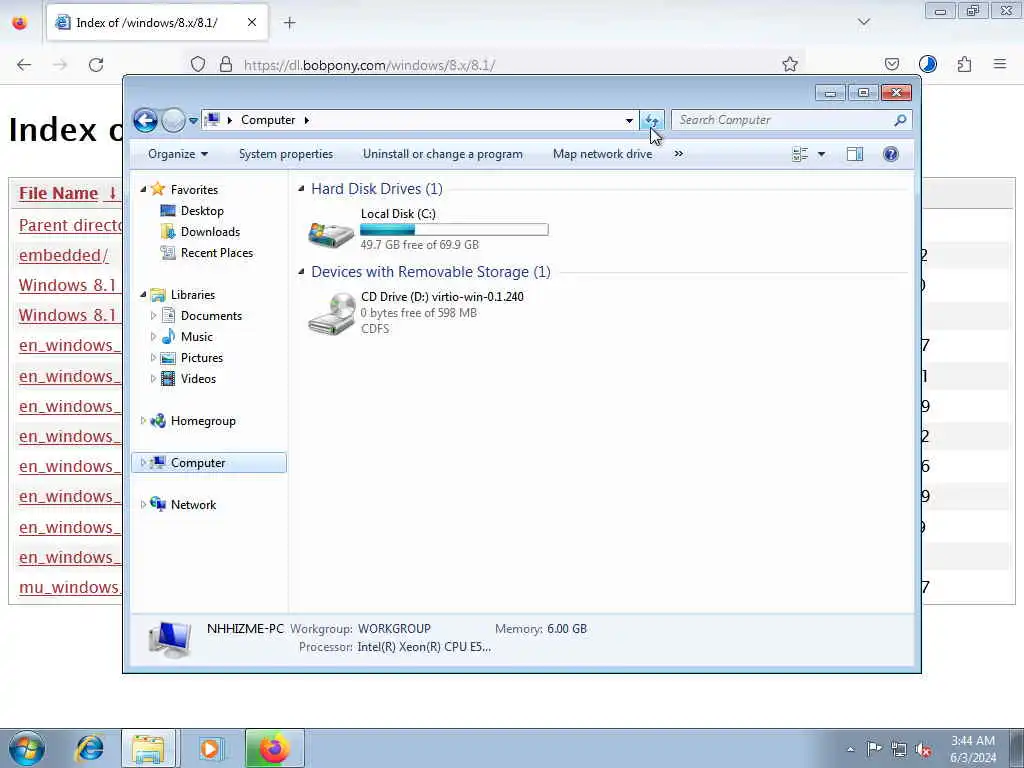Open the Pictures library
1024x768 pixels.
[202, 358]
